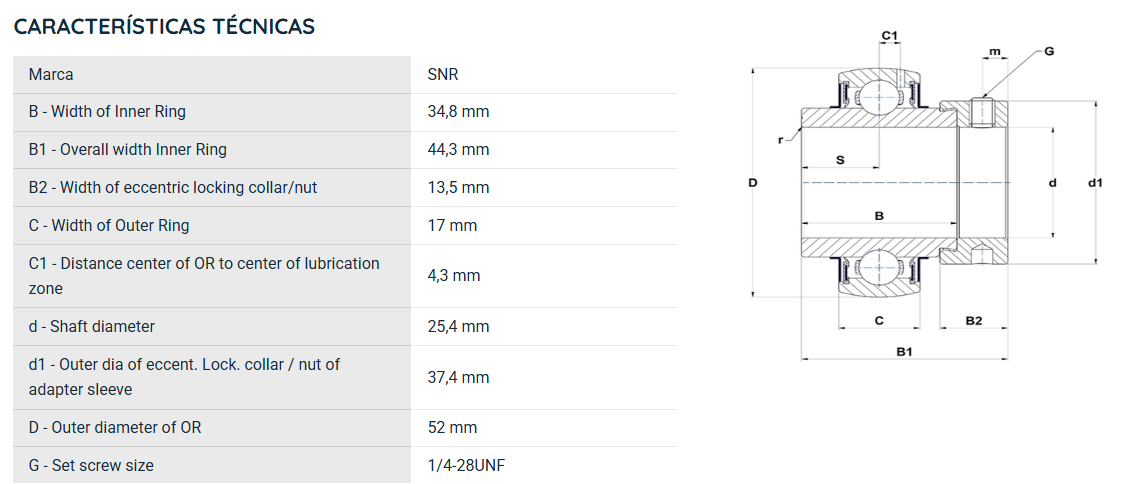This screenshot has width=1130, height=484.
Task: Select the B - Width of Inner Ring row
Action: (344, 112)
